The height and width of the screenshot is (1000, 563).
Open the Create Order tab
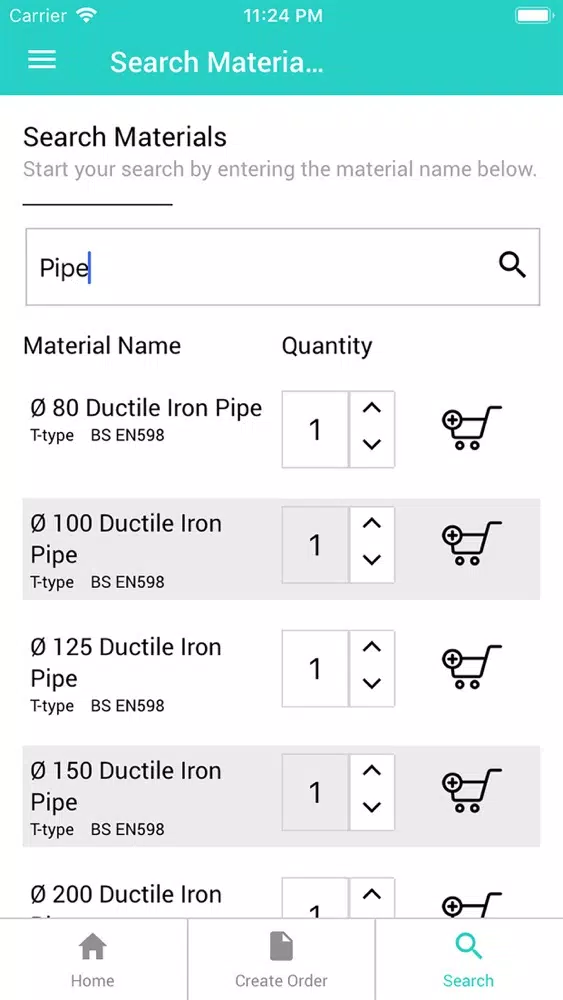pos(281,960)
